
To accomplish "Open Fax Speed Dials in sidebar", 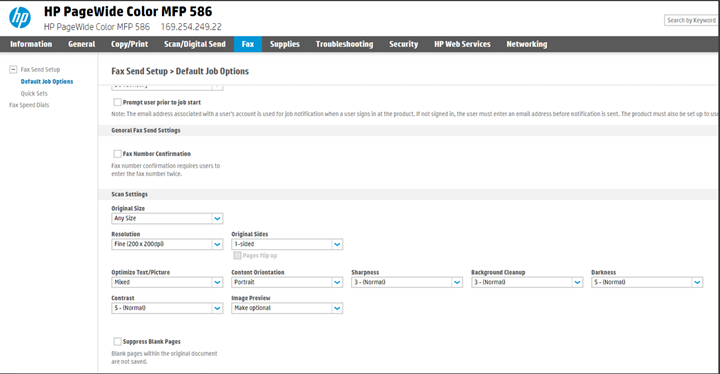I will [29, 105].
